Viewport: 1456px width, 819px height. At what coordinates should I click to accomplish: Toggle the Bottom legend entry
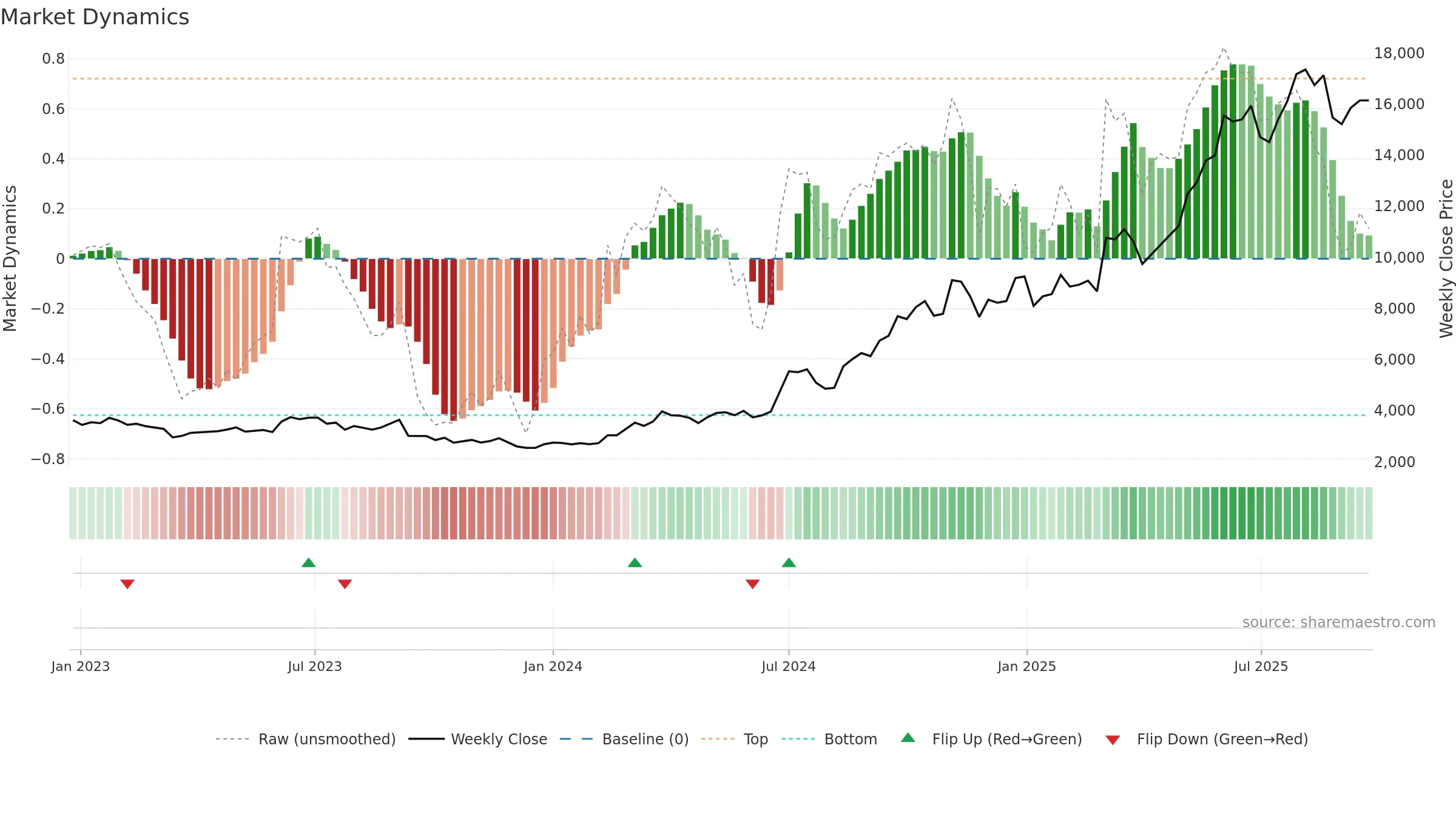point(829,739)
